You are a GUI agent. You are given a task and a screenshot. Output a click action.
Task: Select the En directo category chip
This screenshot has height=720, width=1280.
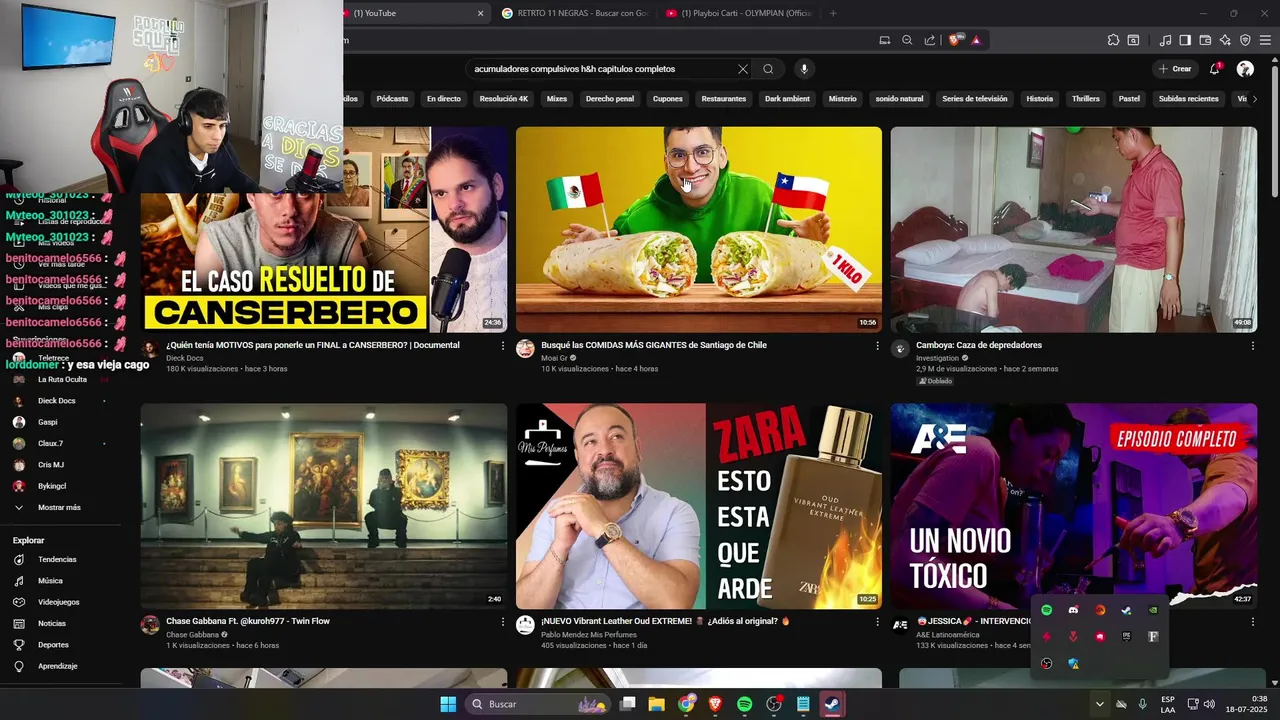click(x=443, y=99)
